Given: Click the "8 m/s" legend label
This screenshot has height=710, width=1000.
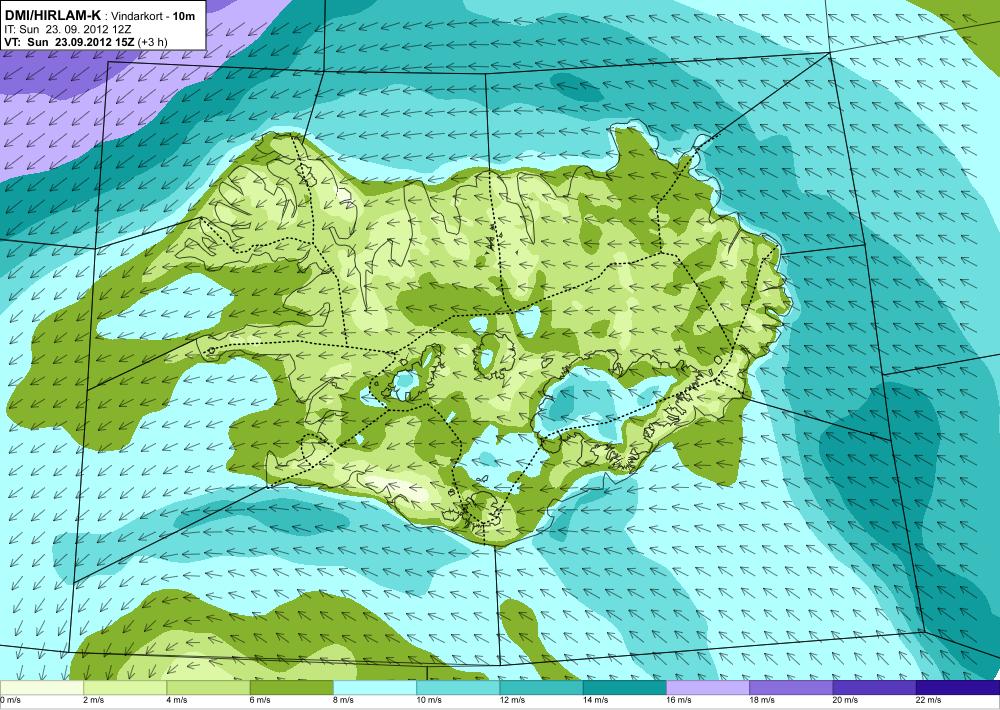Looking at the screenshot, I should click(344, 700).
